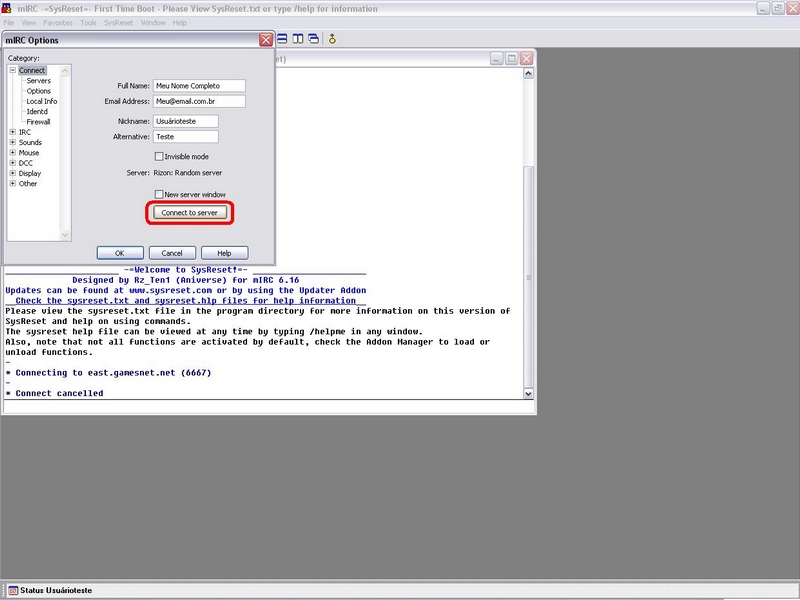Check the New server window option

pos(159,194)
